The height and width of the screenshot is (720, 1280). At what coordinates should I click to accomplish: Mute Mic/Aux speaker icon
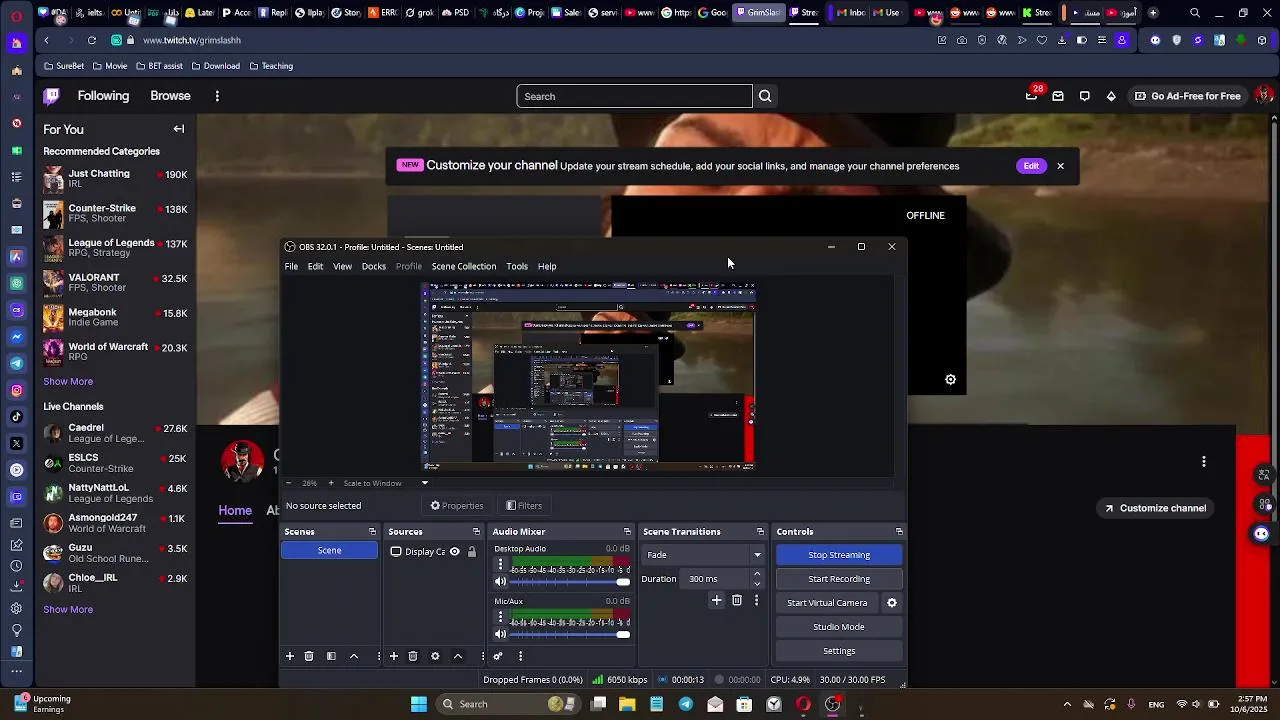[x=500, y=634]
